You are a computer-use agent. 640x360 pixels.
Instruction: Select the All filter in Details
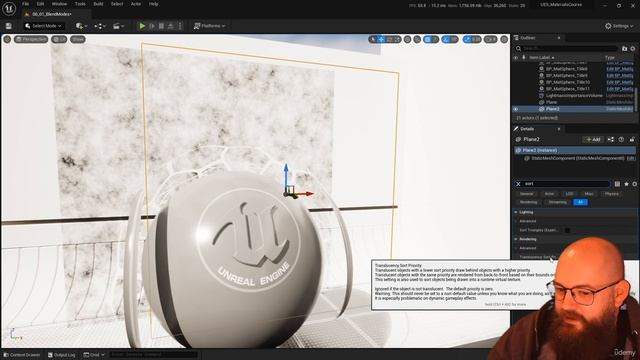click(580, 202)
